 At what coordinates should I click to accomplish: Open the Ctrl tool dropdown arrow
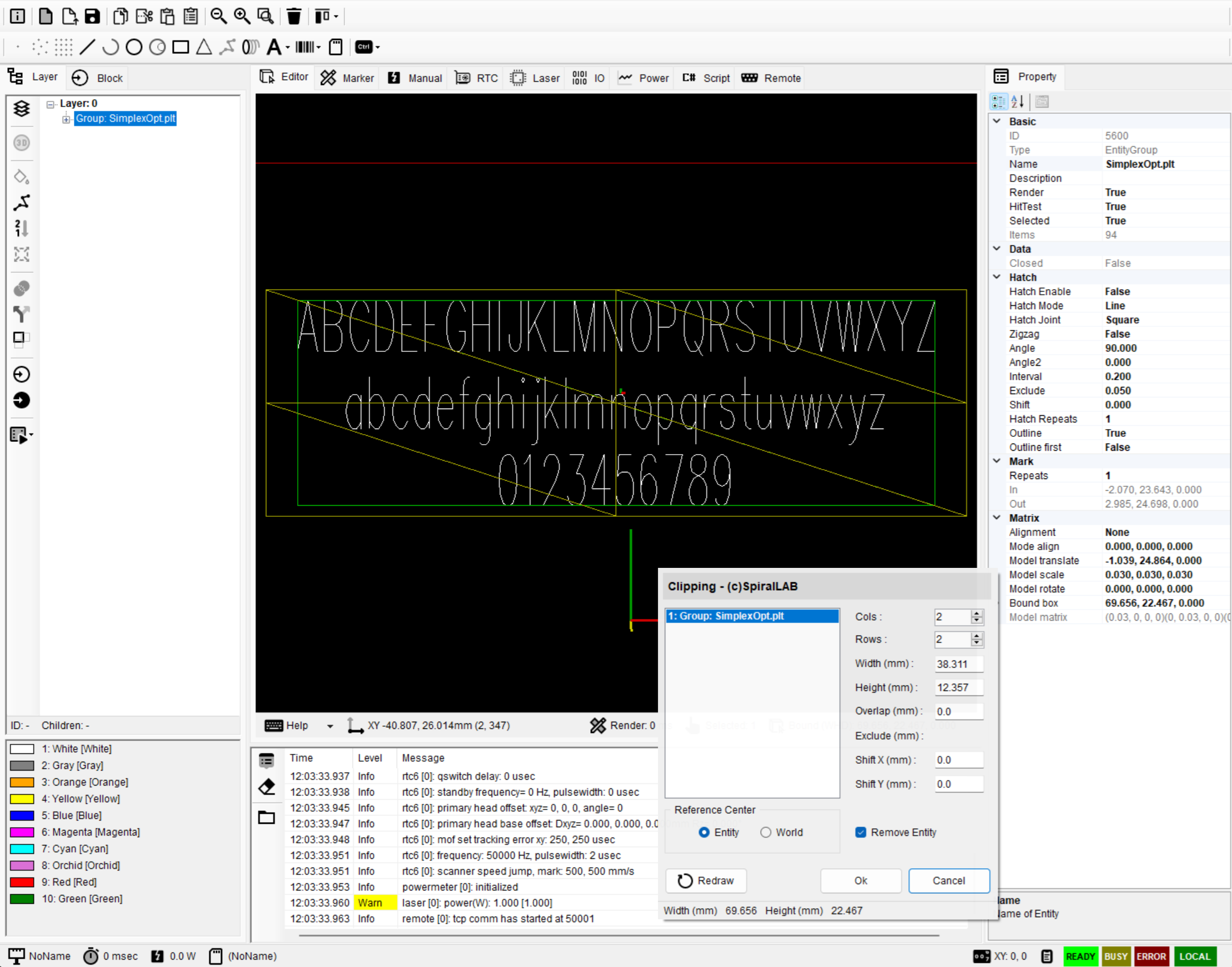coord(378,48)
